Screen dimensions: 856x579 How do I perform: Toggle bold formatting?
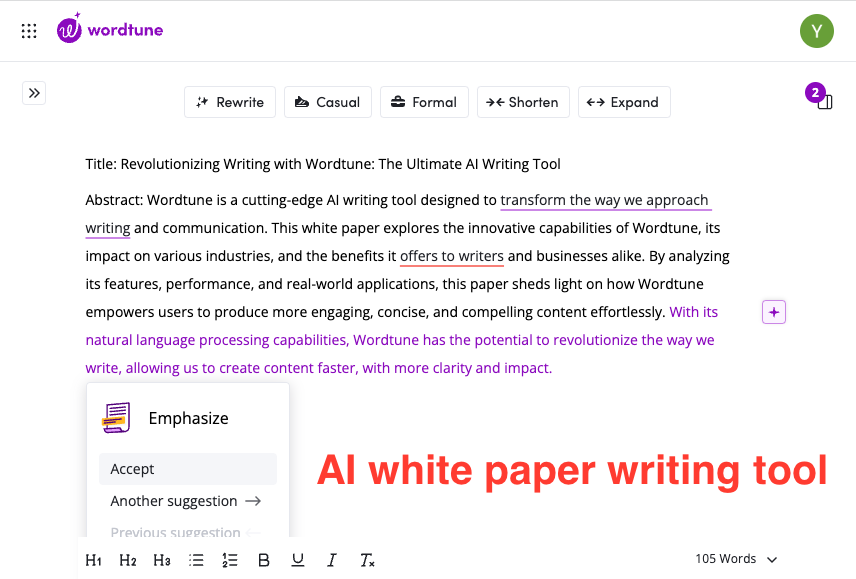click(x=263, y=560)
